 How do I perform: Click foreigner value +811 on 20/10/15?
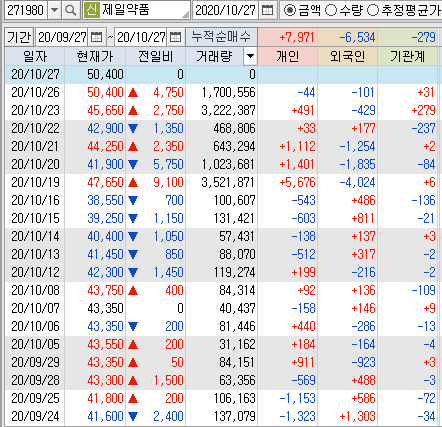pyautogui.click(x=363, y=218)
